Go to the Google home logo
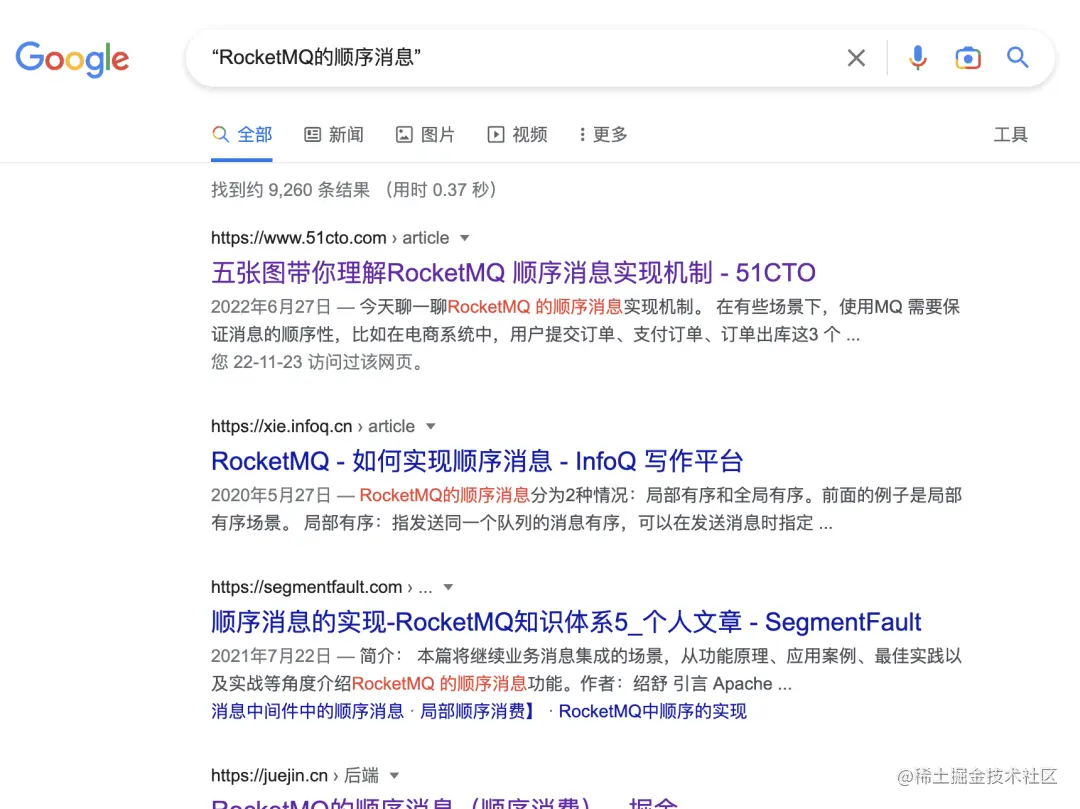 tap(72, 59)
